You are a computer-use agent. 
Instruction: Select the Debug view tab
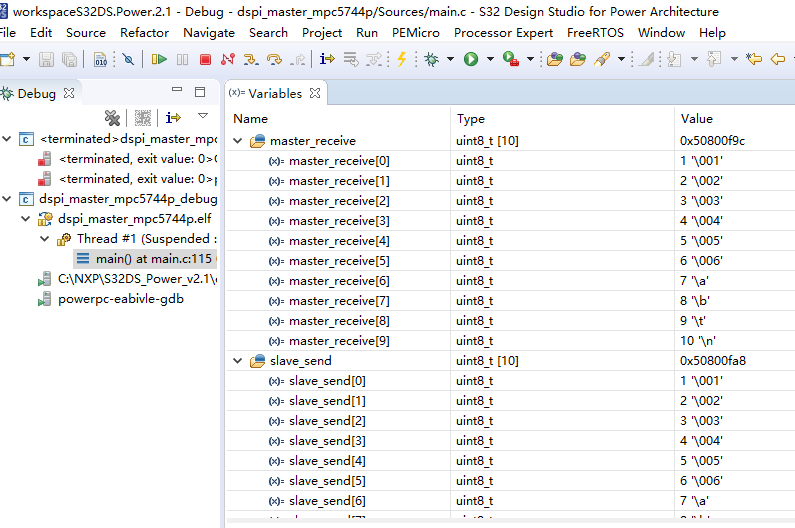[36, 93]
